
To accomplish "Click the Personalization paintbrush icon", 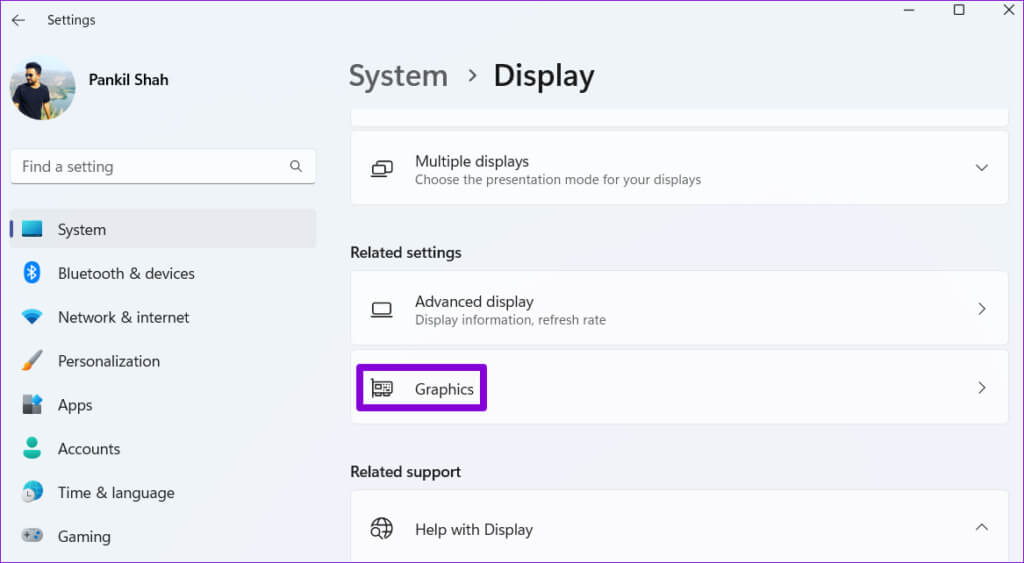I will point(32,361).
